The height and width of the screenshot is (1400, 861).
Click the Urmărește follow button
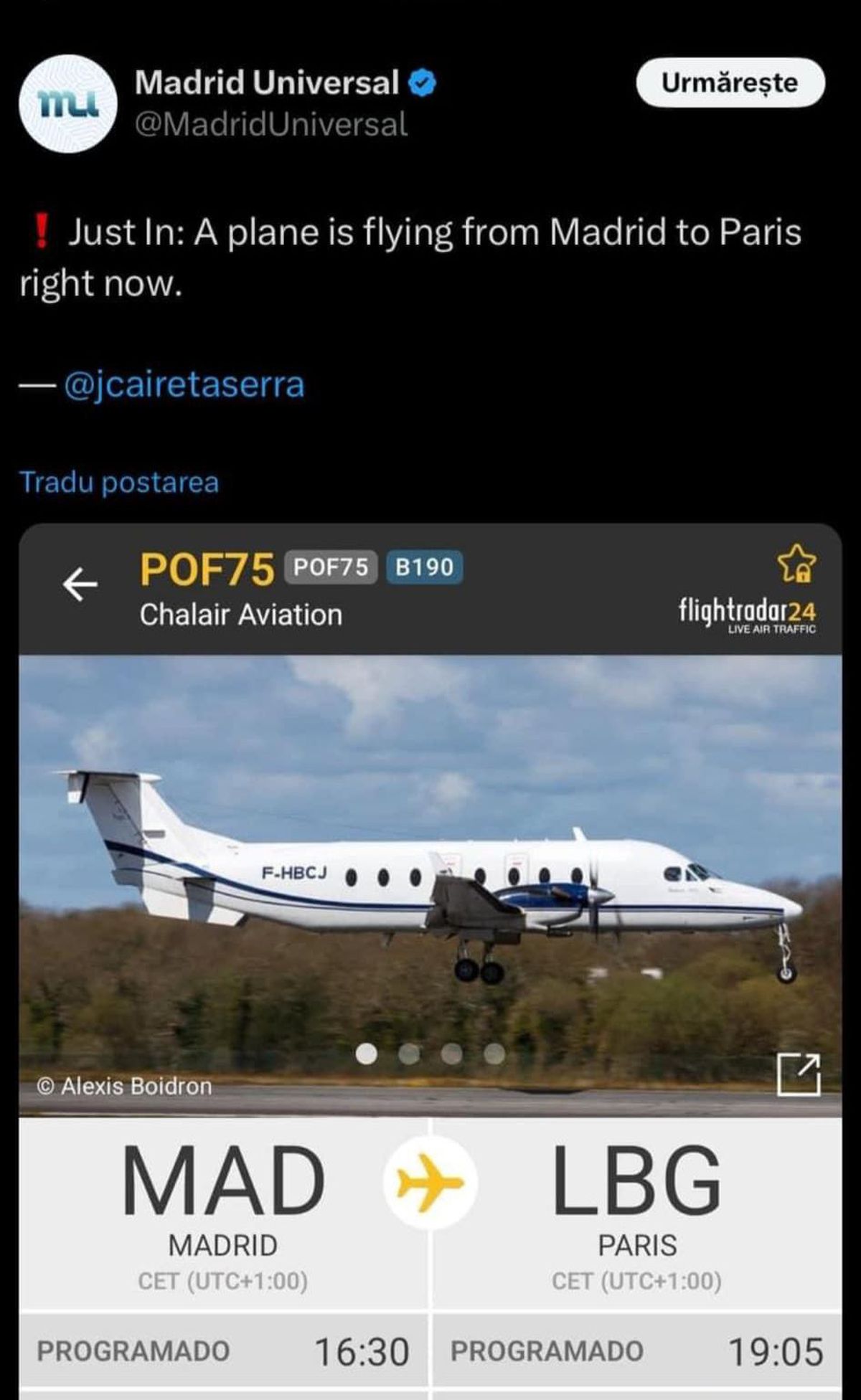(730, 82)
